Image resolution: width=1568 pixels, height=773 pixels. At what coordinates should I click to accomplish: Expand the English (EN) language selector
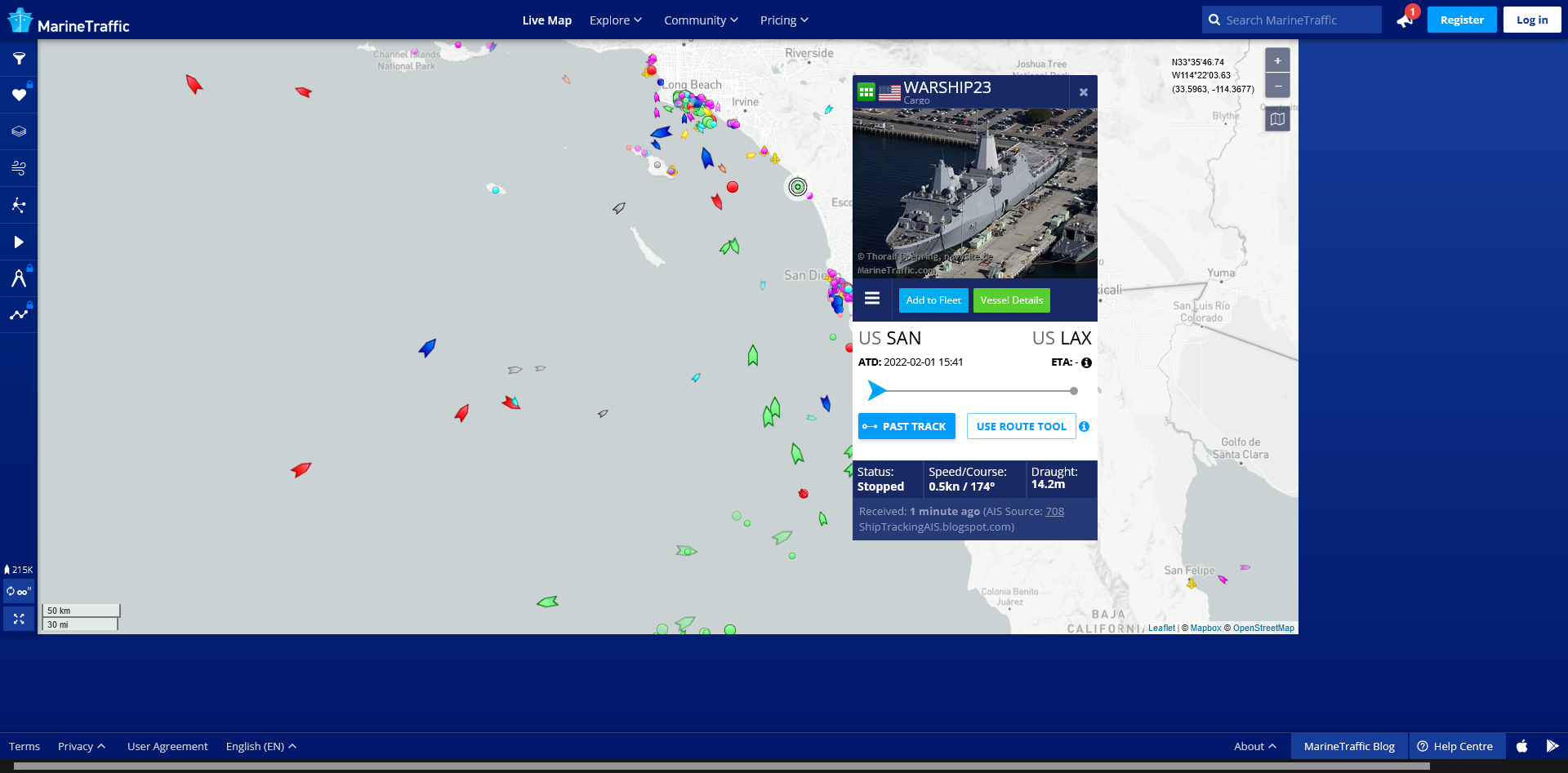[261, 746]
